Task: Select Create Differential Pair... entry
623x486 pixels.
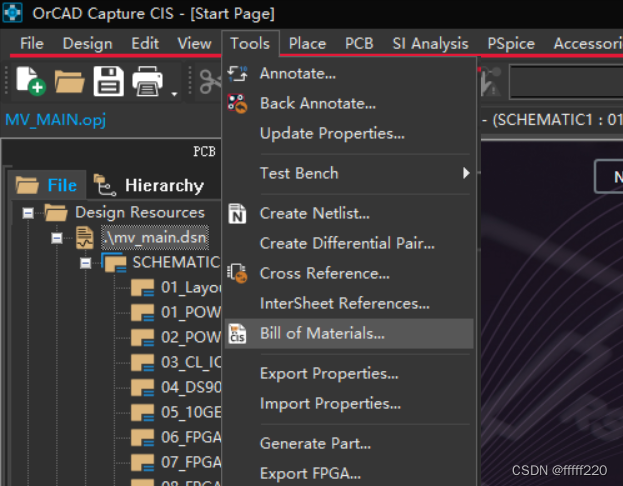Action: [x=349, y=243]
